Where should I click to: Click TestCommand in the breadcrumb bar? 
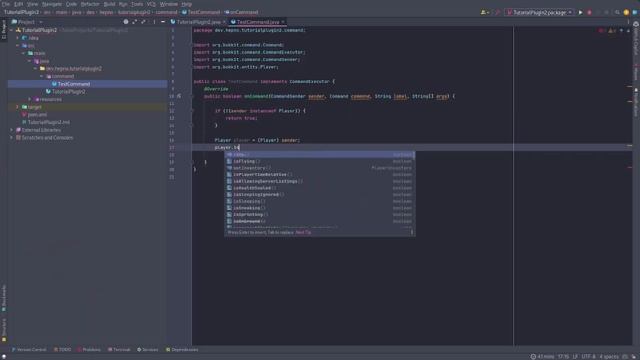click(201, 12)
